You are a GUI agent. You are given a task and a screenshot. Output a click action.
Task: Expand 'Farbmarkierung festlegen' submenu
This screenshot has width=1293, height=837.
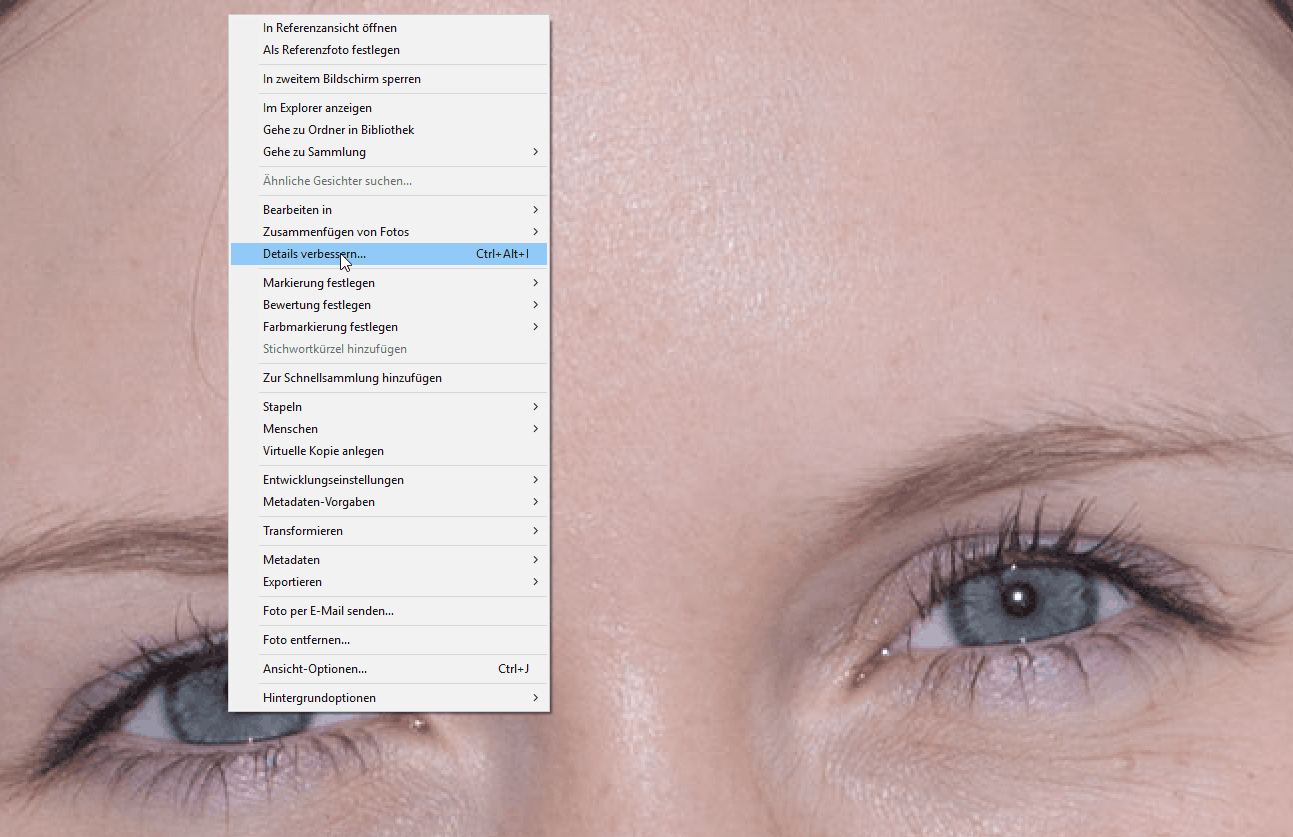330,327
